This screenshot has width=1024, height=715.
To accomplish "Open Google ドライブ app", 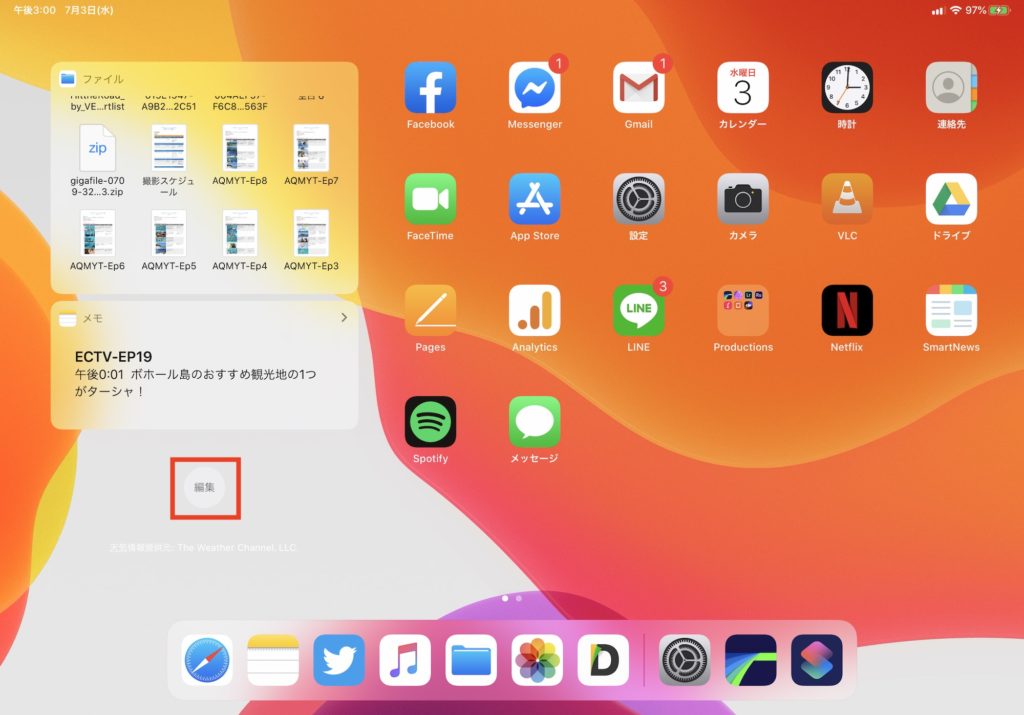I will click(x=951, y=199).
